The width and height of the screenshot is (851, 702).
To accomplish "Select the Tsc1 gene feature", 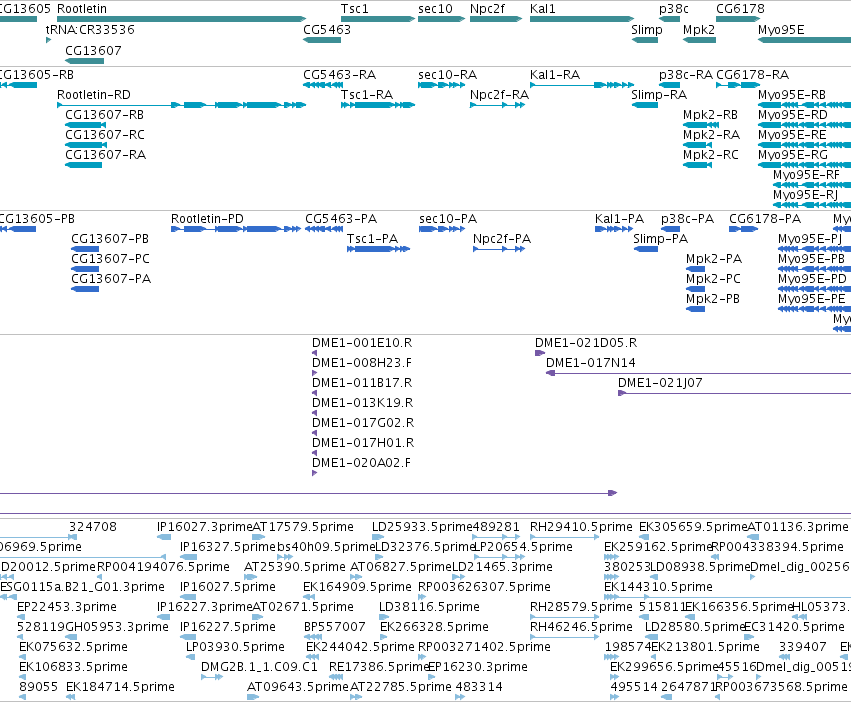I will [378, 19].
